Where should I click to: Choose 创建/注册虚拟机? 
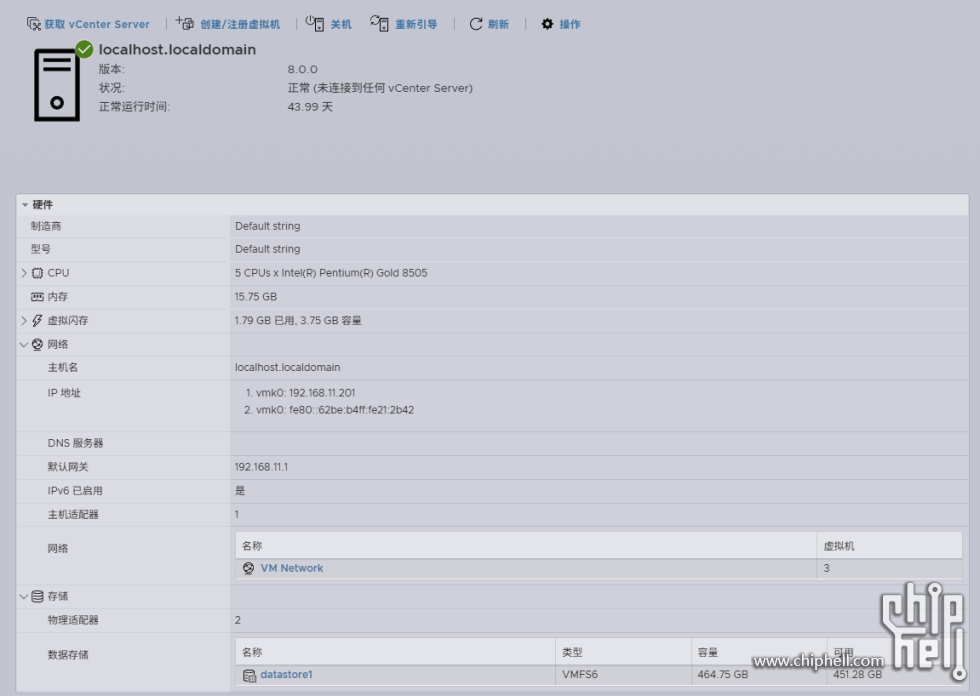[240, 24]
